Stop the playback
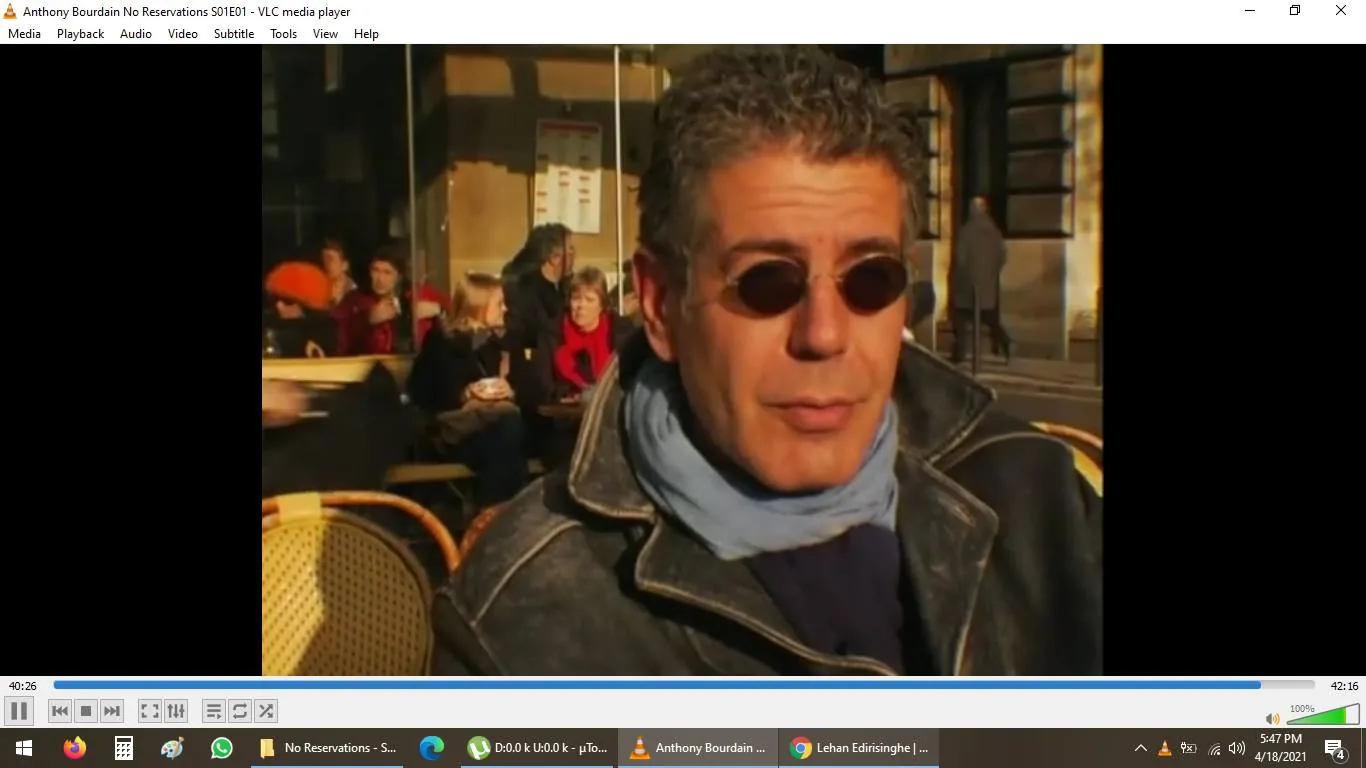Image resolution: width=1366 pixels, height=768 pixels. [85, 711]
